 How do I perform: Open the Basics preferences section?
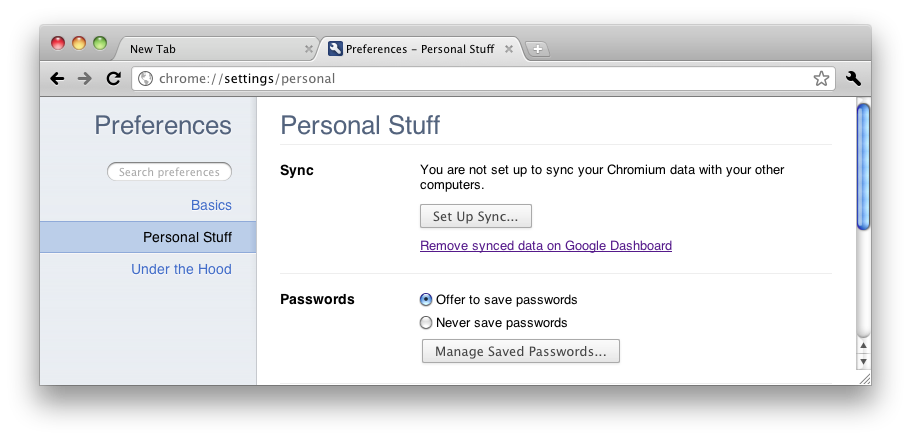[211, 205]
